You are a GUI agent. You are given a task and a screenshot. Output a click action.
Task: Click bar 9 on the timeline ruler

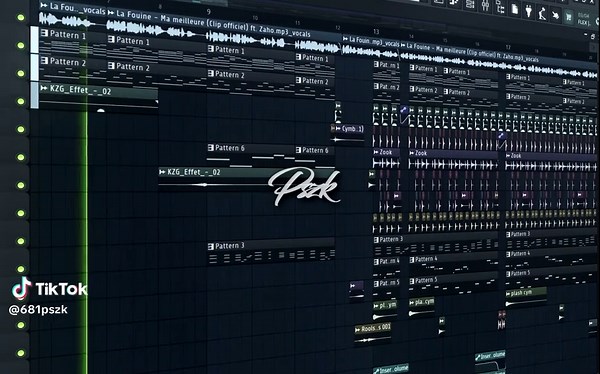click(x=209, y=11)
